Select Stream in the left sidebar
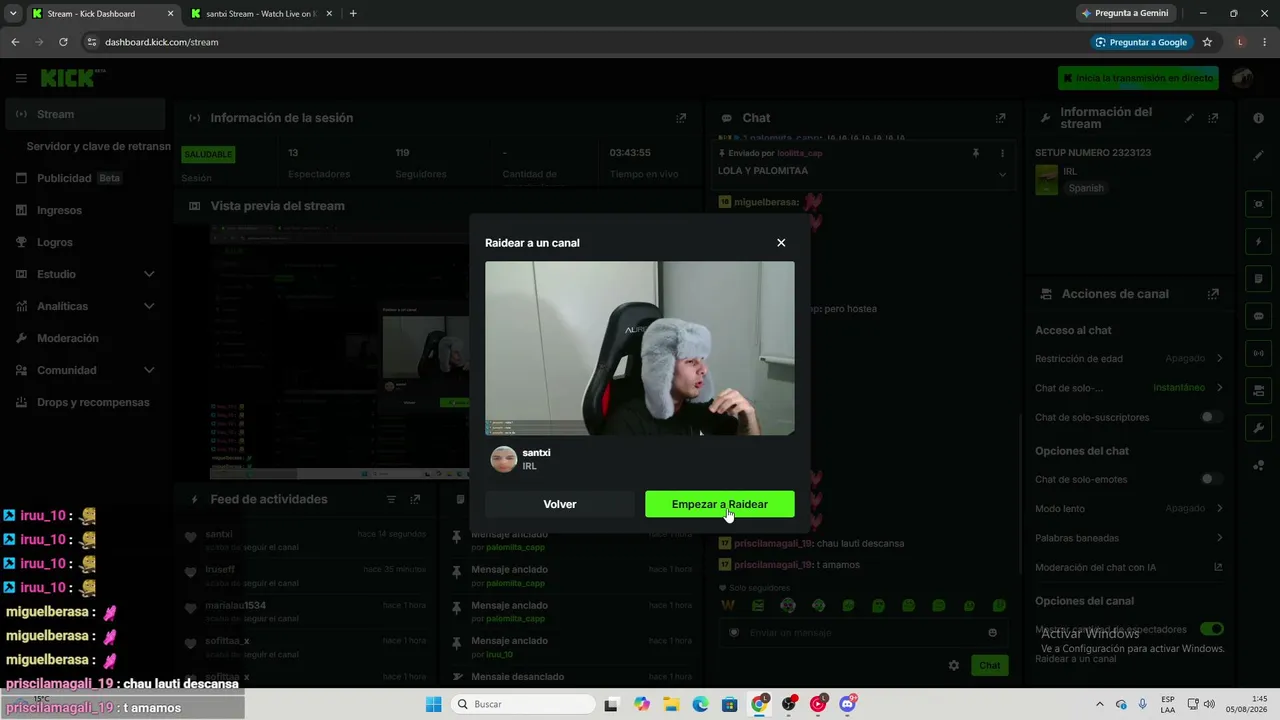Viewport: 1280px width, 720px height. pyautogui.click(x=85, y=114)
